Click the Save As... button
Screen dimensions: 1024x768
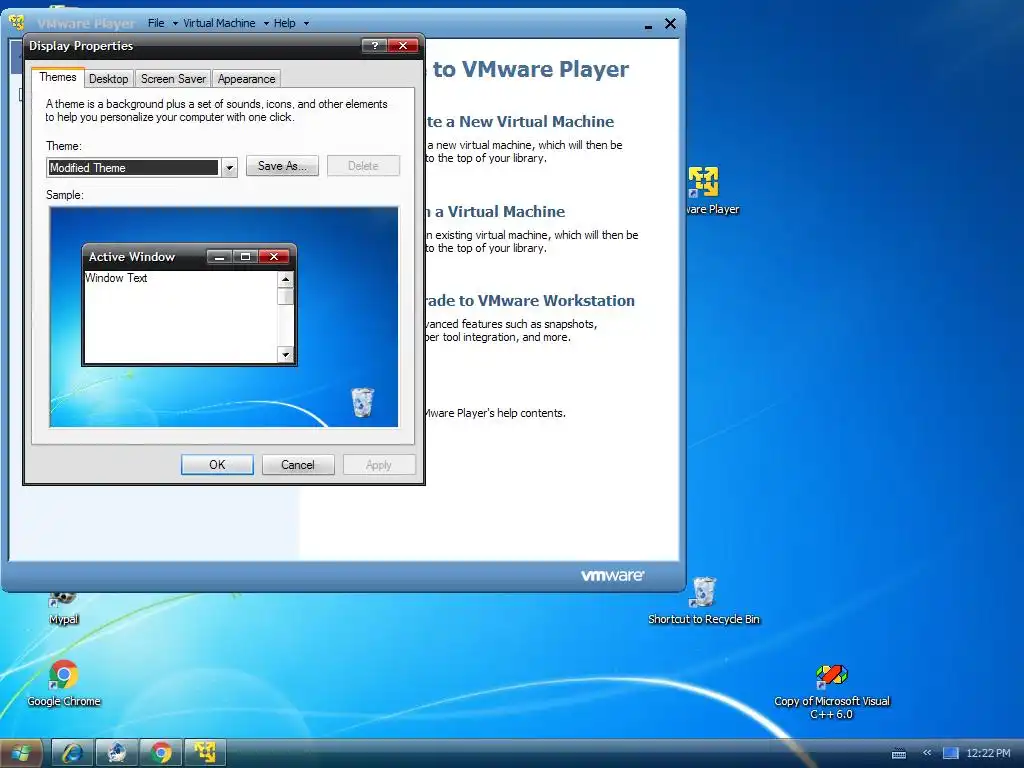(x=282, y=166)
